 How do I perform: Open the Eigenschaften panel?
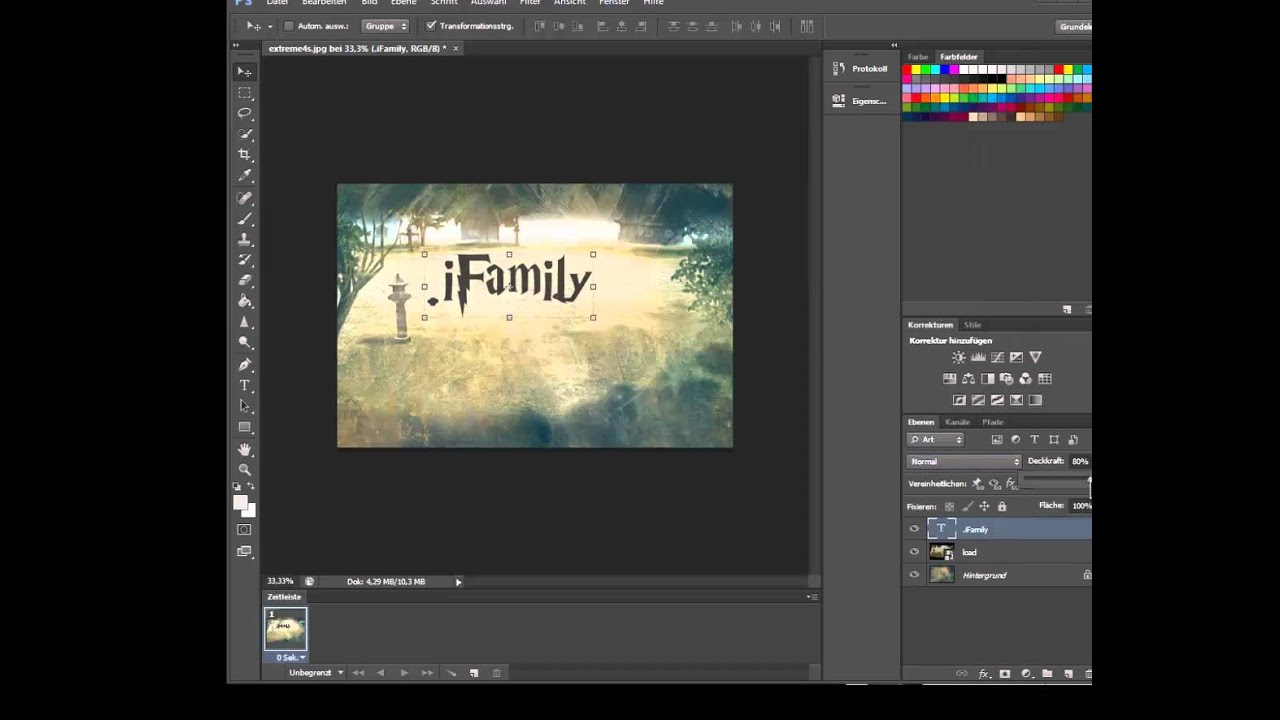(860, 101)
